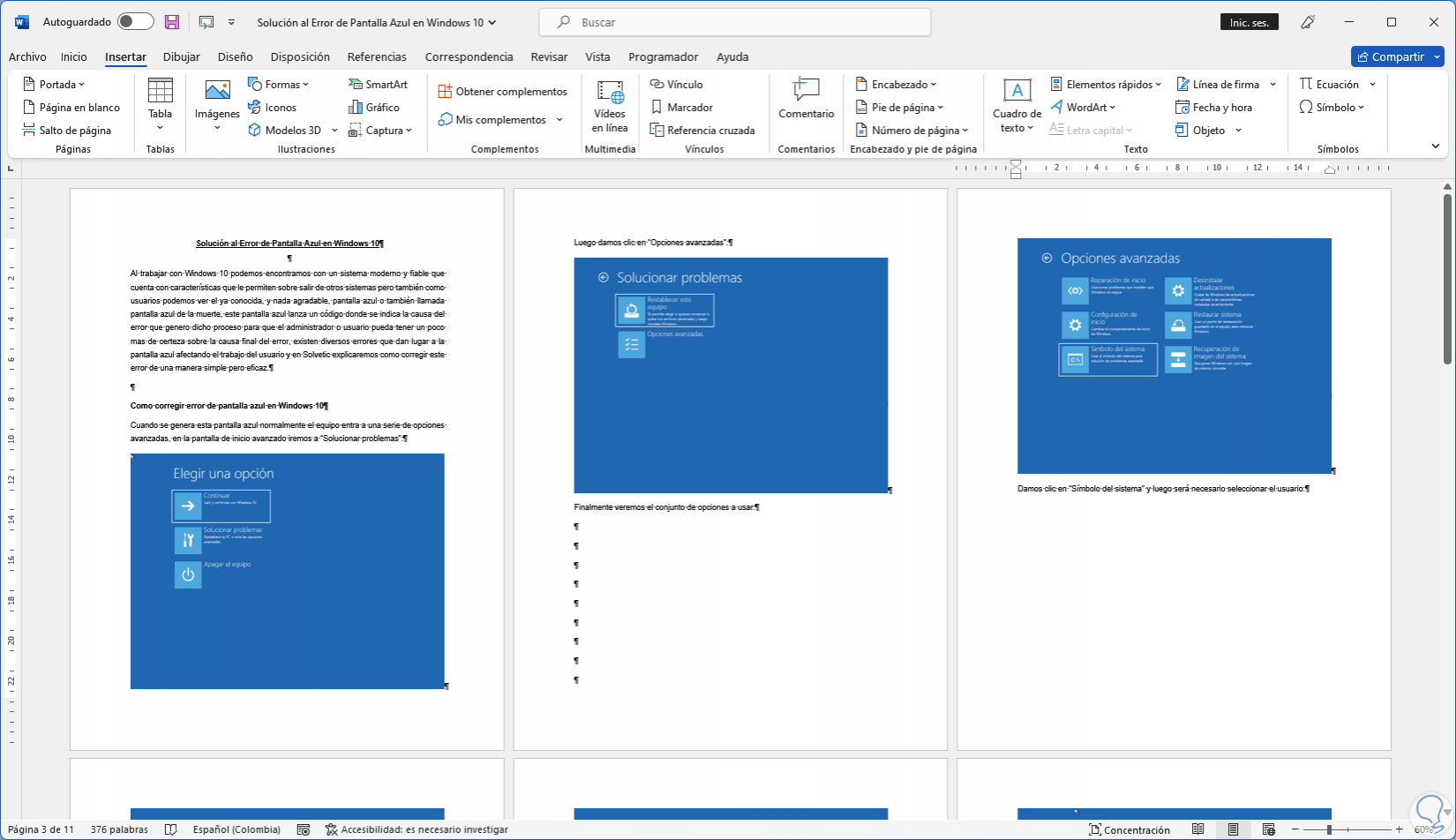This screenshot has height=840, width=1456.
Task: Add a Marcador bookmark
Action: tap(681, 108)
